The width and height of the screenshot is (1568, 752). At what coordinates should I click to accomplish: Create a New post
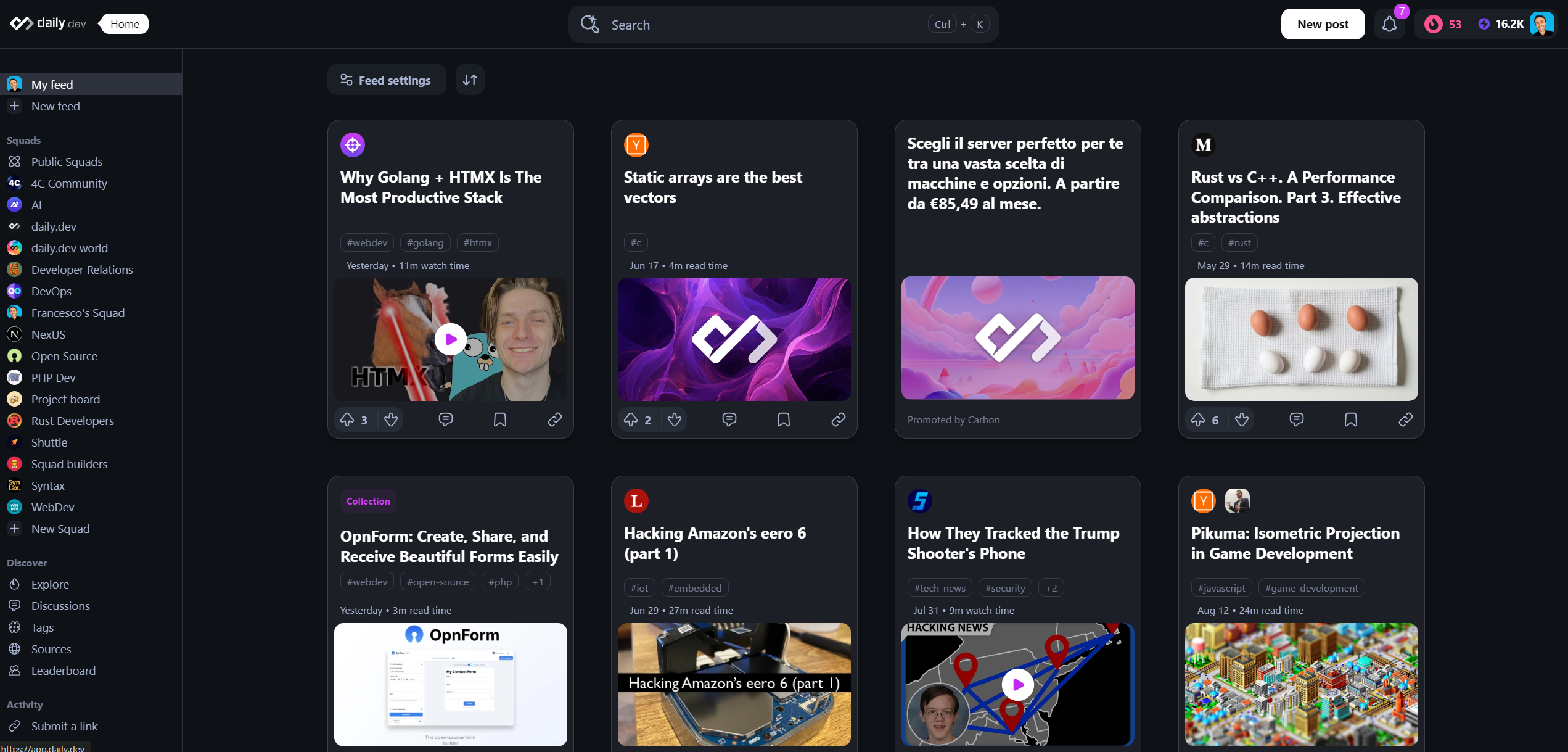[x=1323, y=24]
